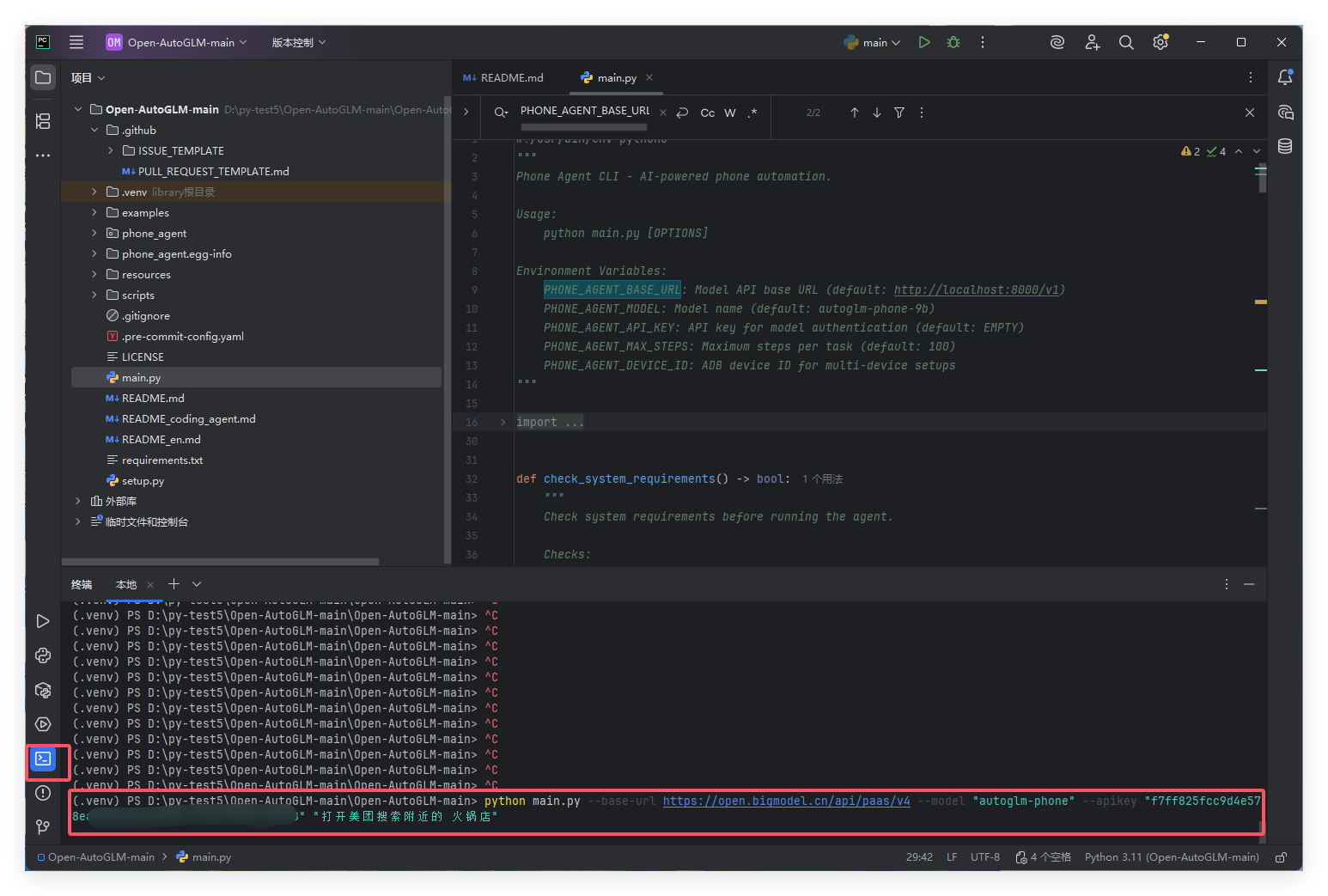Run the main configuration with play button

[x=924, y=42]
